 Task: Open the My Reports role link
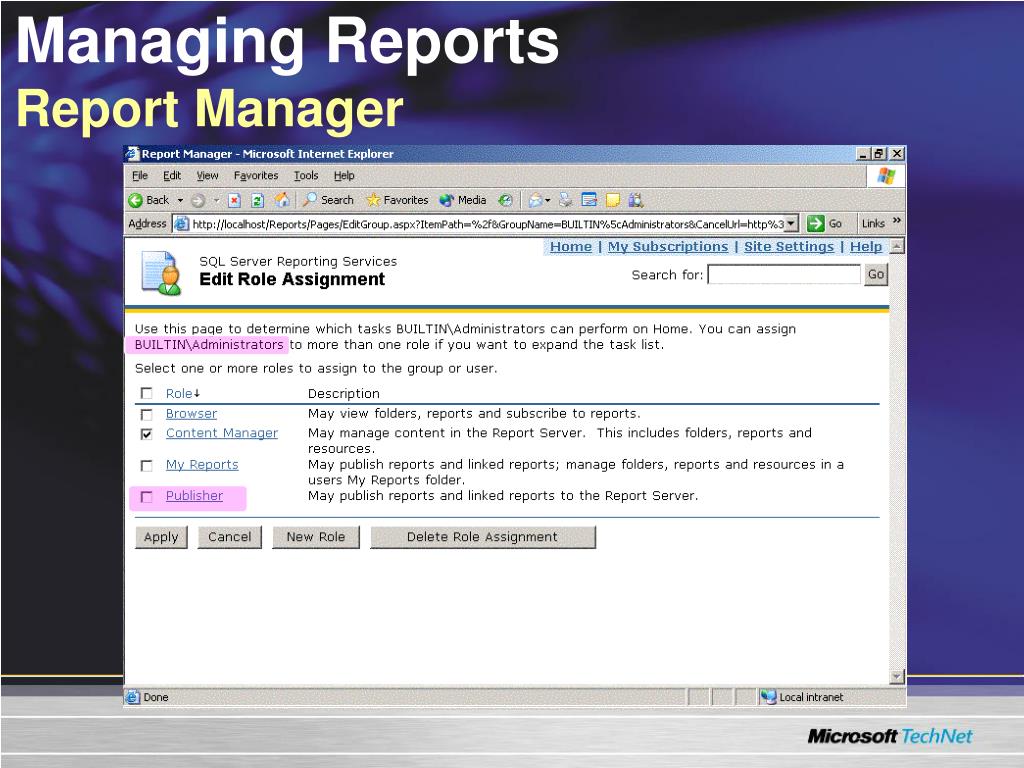click(202, 464)
